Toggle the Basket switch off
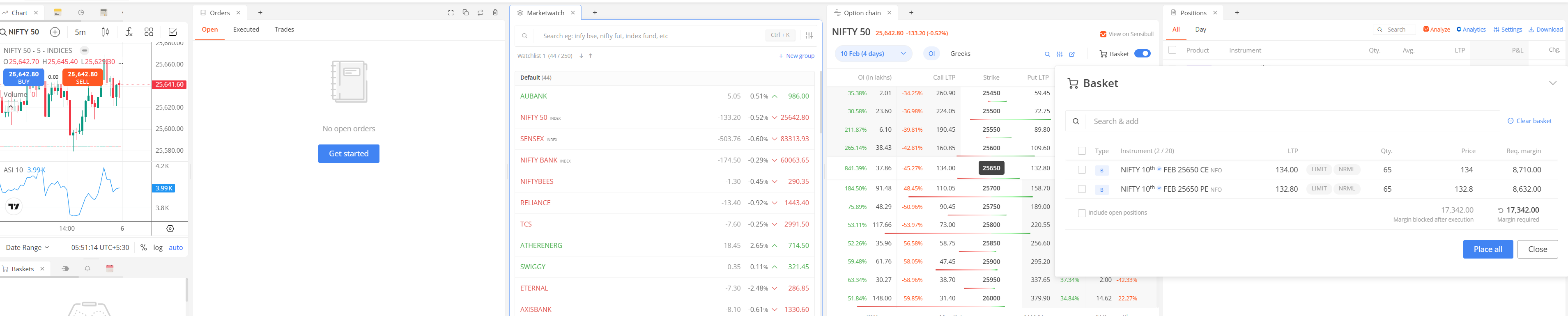This screenshot has width=1568, height=316. click(x=1142, y=53)
